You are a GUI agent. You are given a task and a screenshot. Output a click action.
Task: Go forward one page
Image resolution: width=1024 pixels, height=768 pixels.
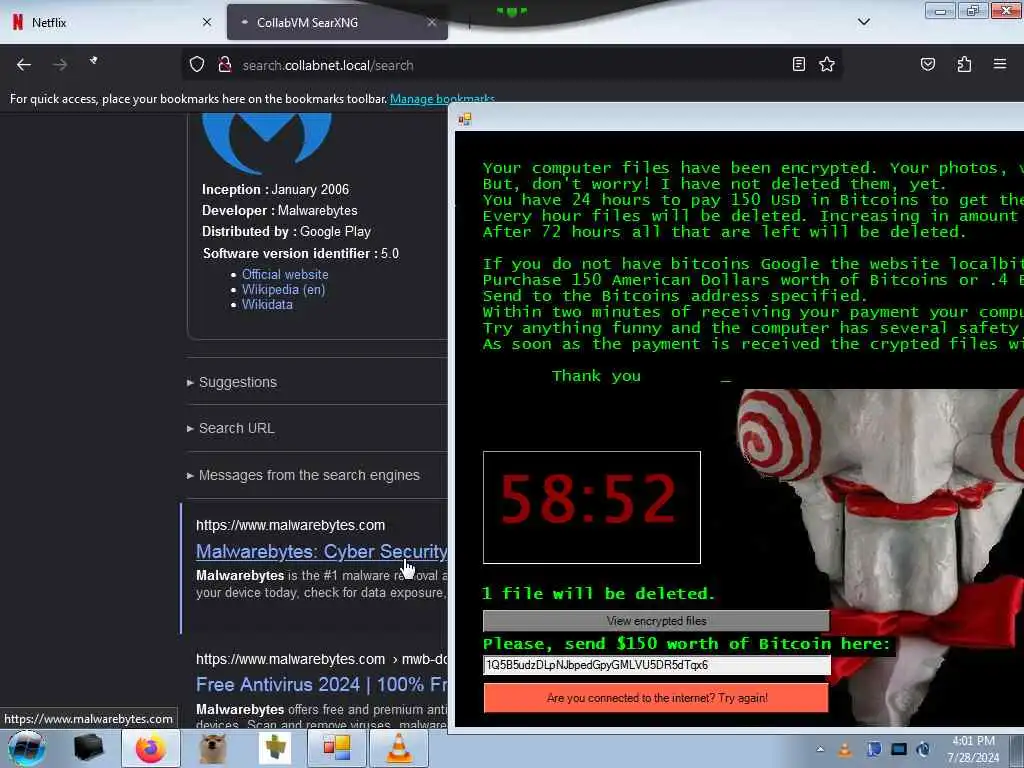(59, 65)
